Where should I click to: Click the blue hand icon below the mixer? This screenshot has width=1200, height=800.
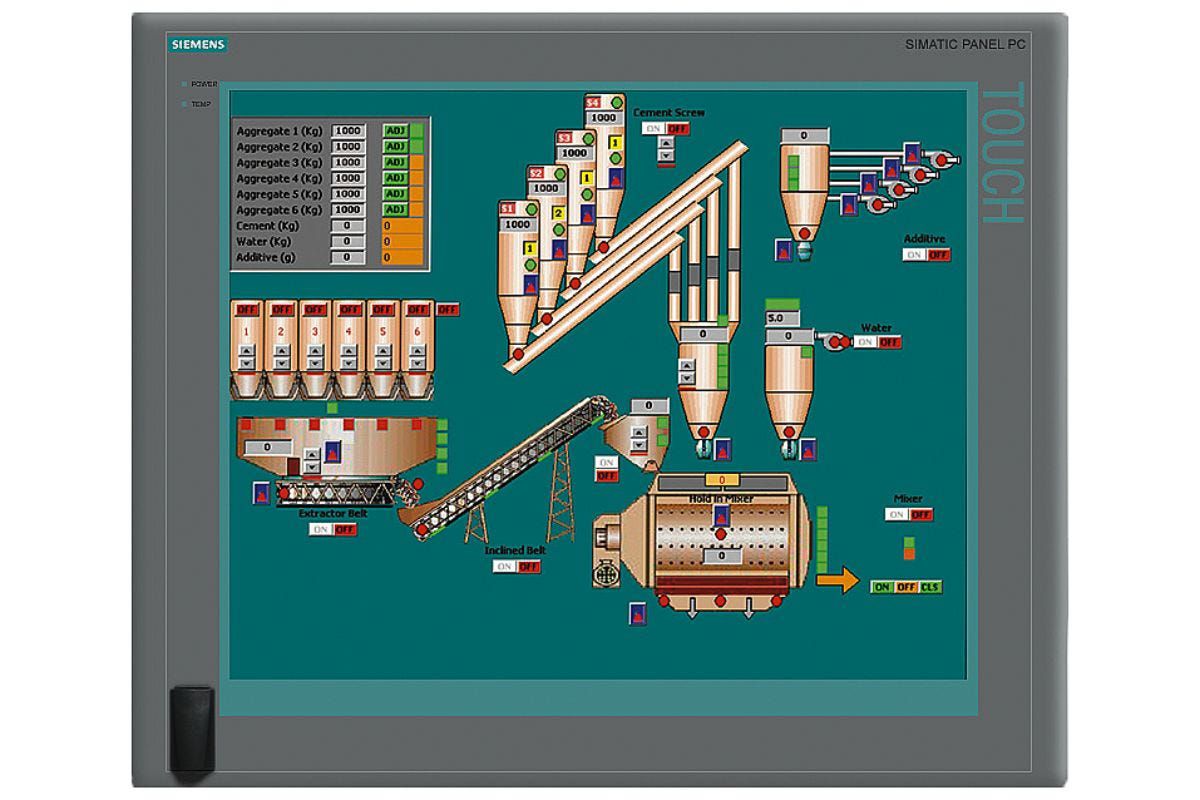(x=637, y=613)
